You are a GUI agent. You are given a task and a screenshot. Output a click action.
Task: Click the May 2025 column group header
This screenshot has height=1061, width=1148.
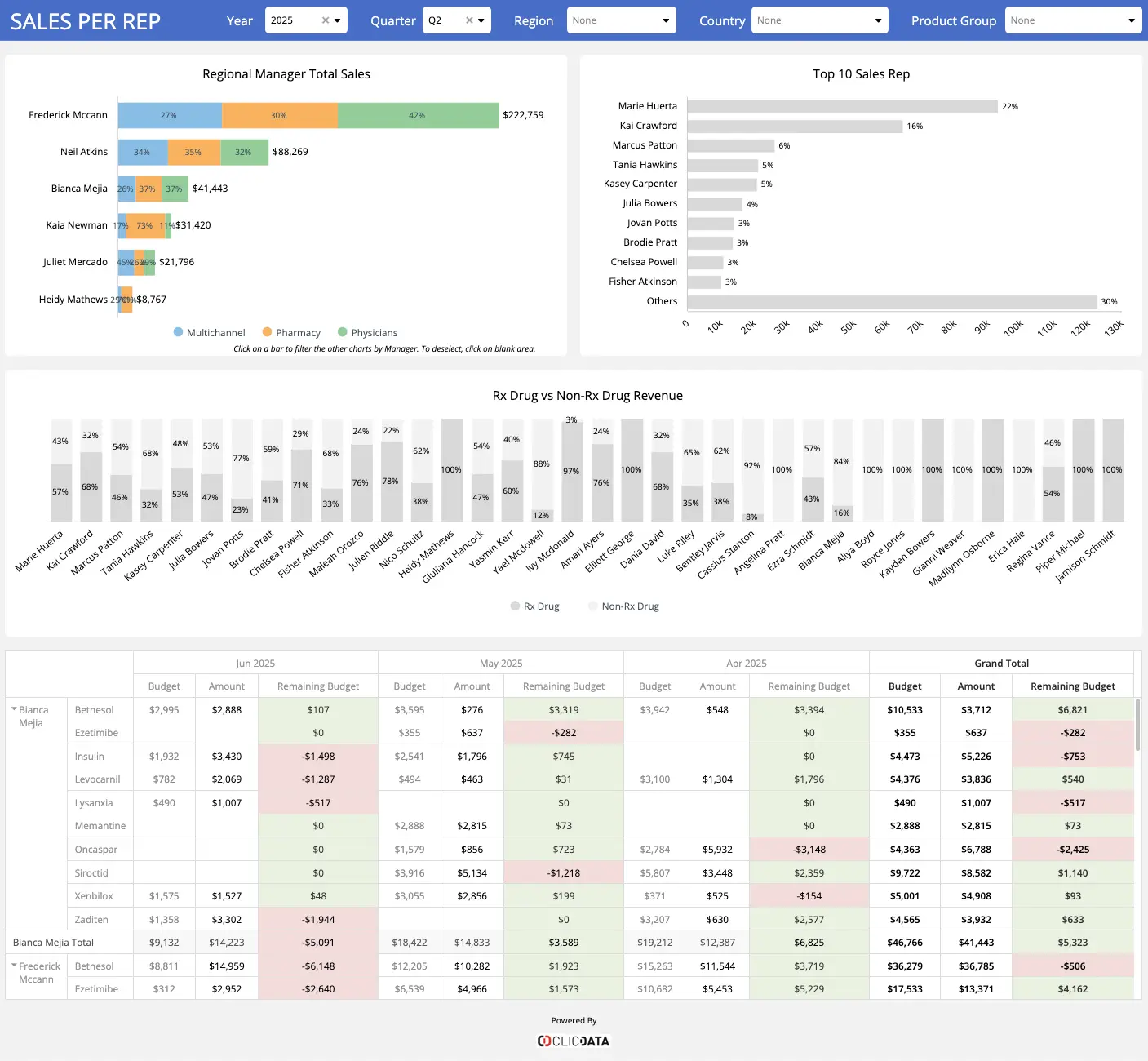coord(501,663)
